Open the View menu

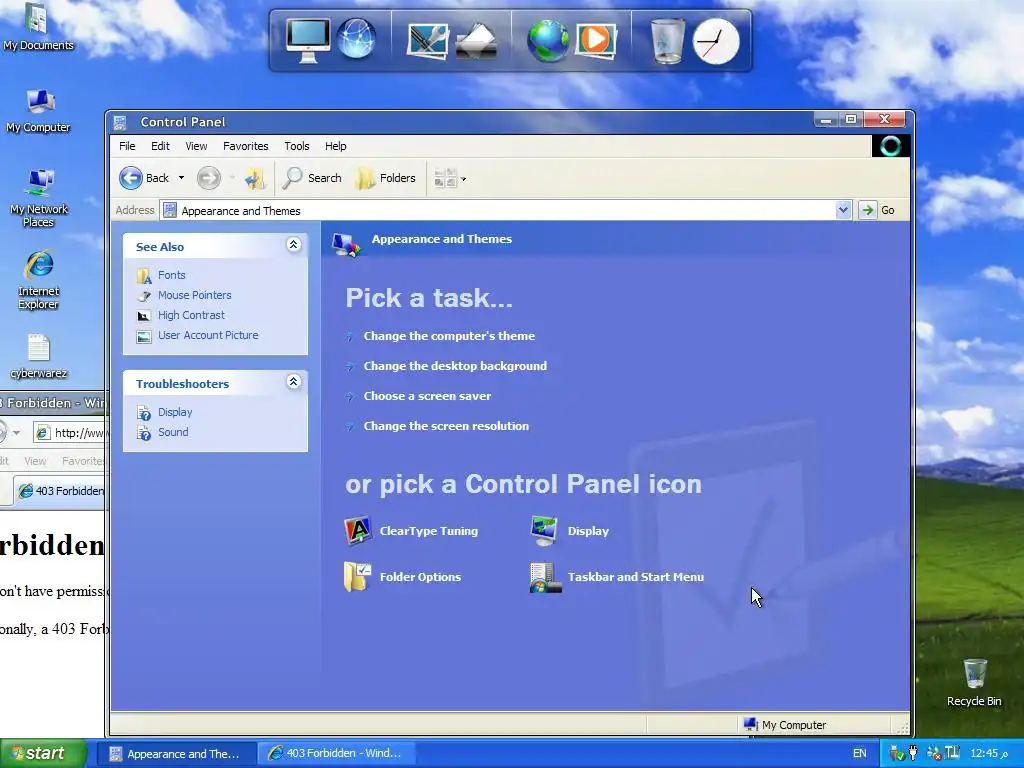[196, 146]
